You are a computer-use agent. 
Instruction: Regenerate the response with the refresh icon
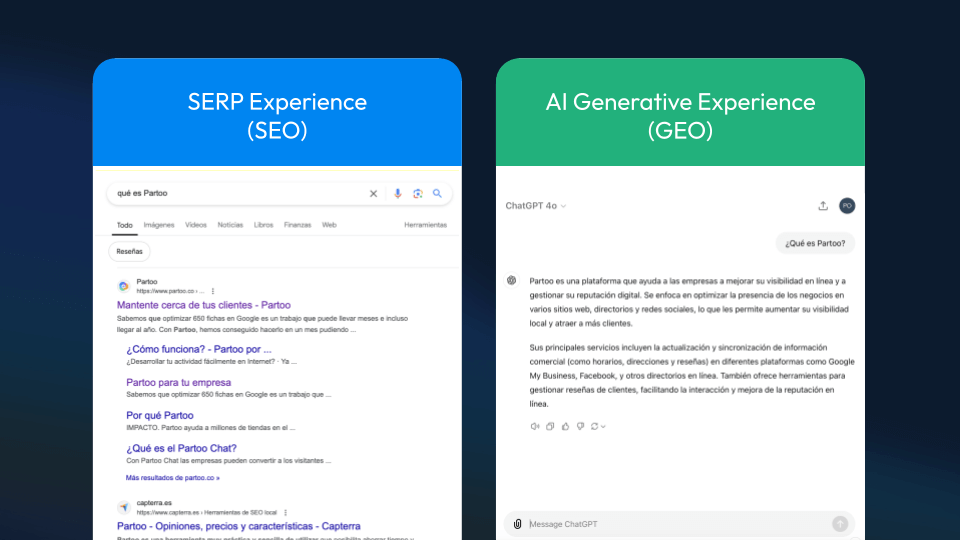(594, 426)
